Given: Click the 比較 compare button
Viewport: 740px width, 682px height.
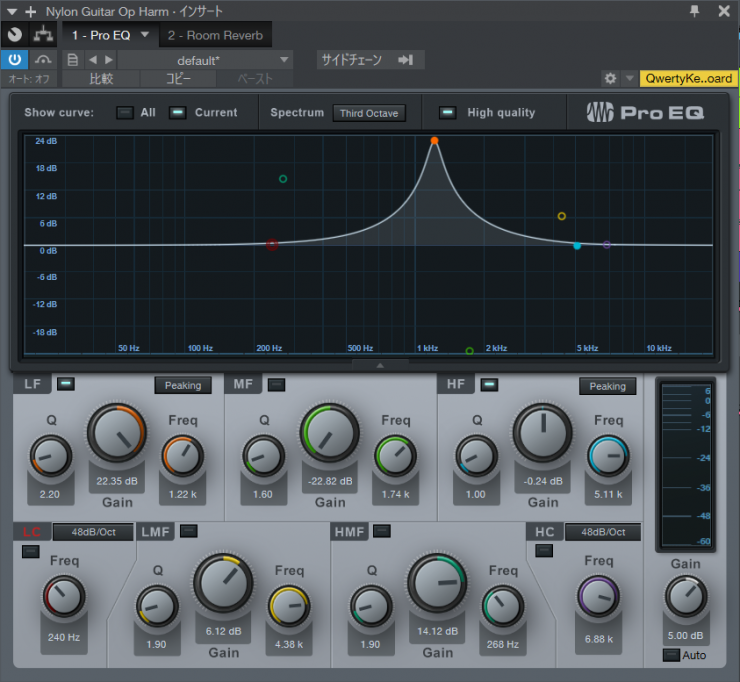Looking at the screenshot, I should pos(101,79).
